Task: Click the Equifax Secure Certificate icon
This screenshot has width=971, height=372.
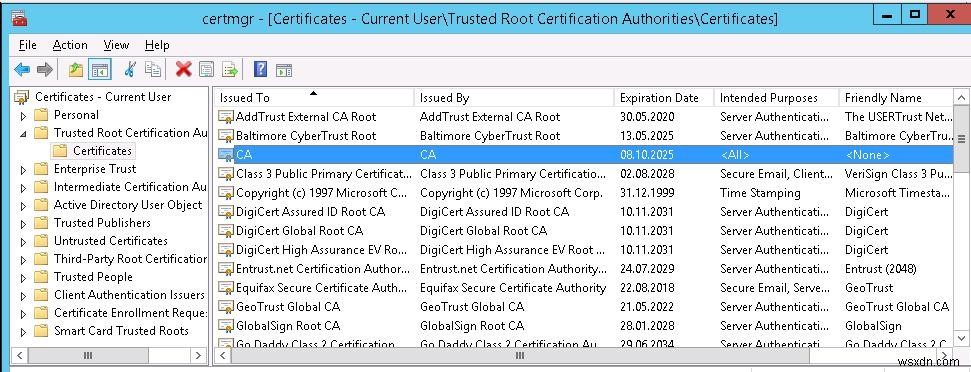Action: tap(226, 288)
